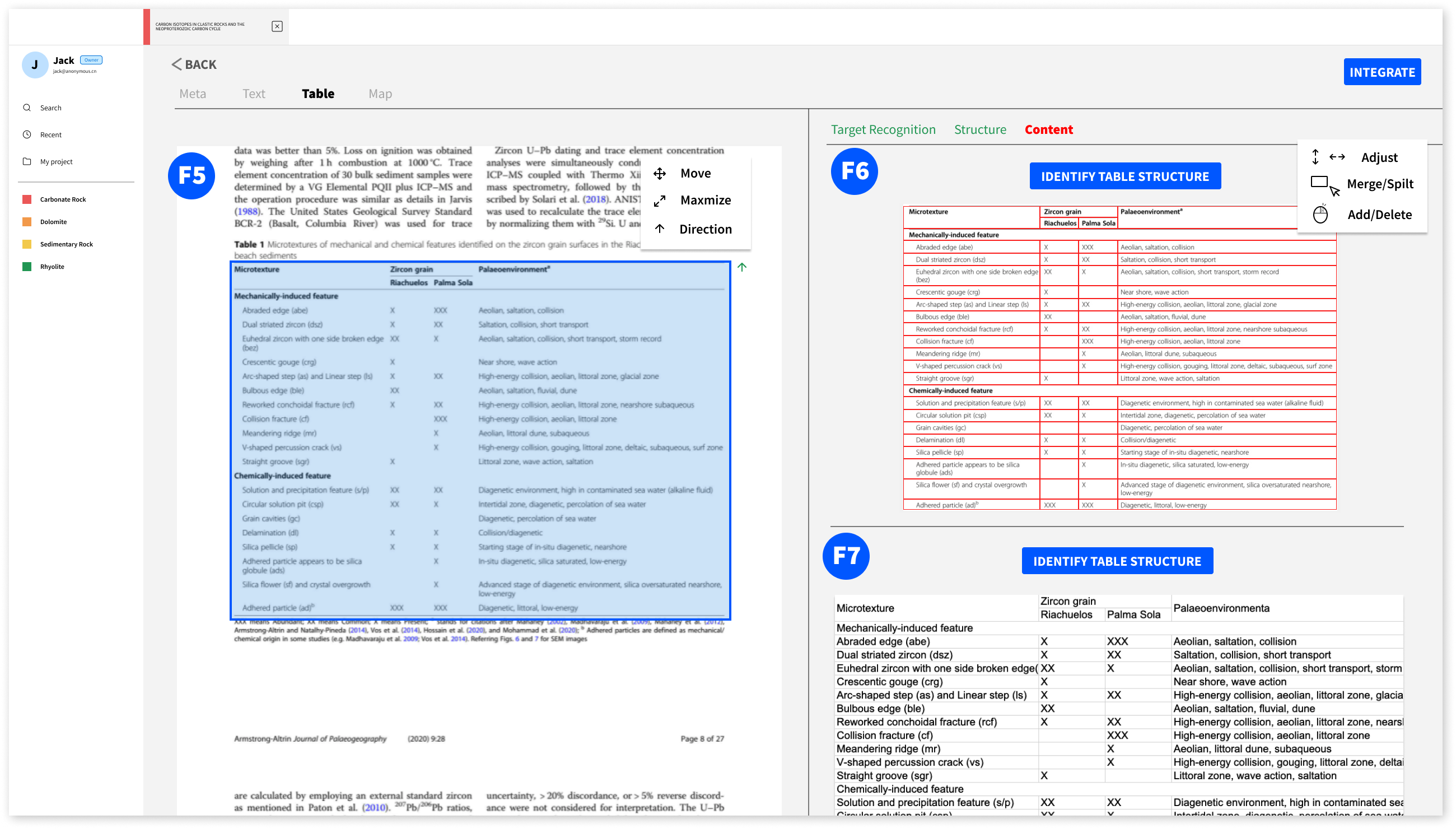Click the green arrow beside the table
Screen dimensions: 1456x829
(741, 267)
